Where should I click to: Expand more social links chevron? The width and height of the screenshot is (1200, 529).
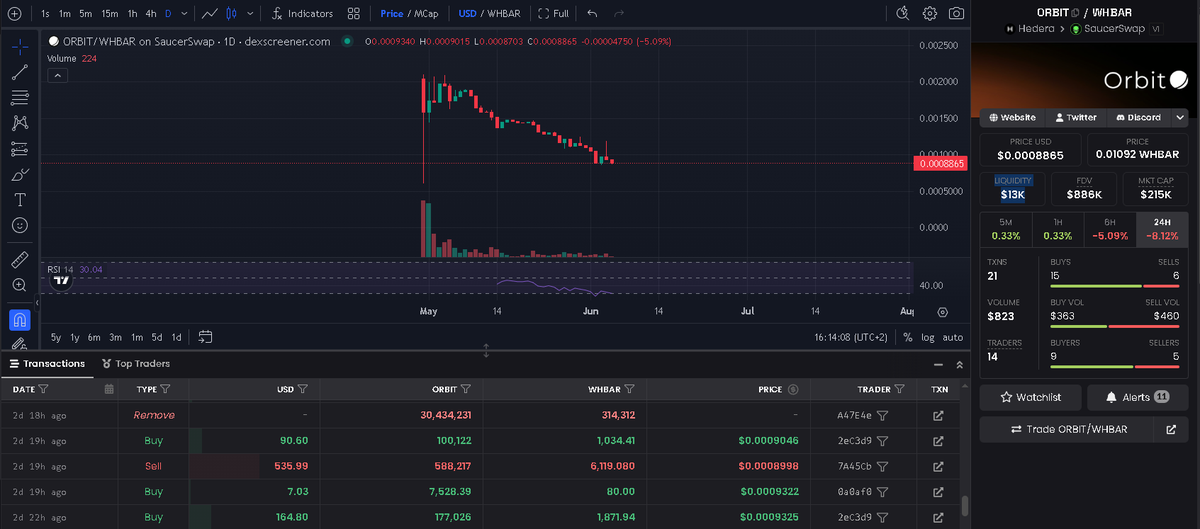[1180, 117]
